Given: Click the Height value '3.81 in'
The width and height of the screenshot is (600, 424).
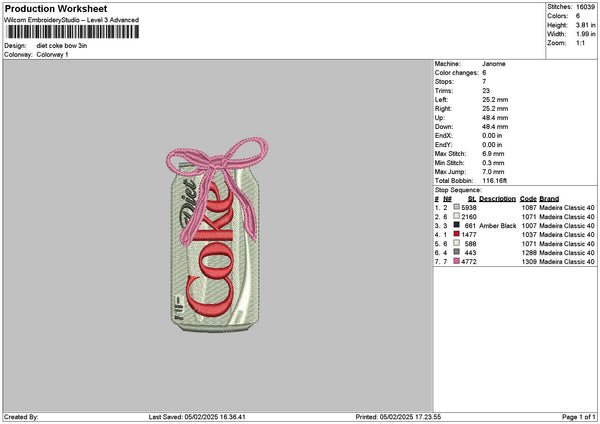Looking at the screenshot, I should point(585,25).
